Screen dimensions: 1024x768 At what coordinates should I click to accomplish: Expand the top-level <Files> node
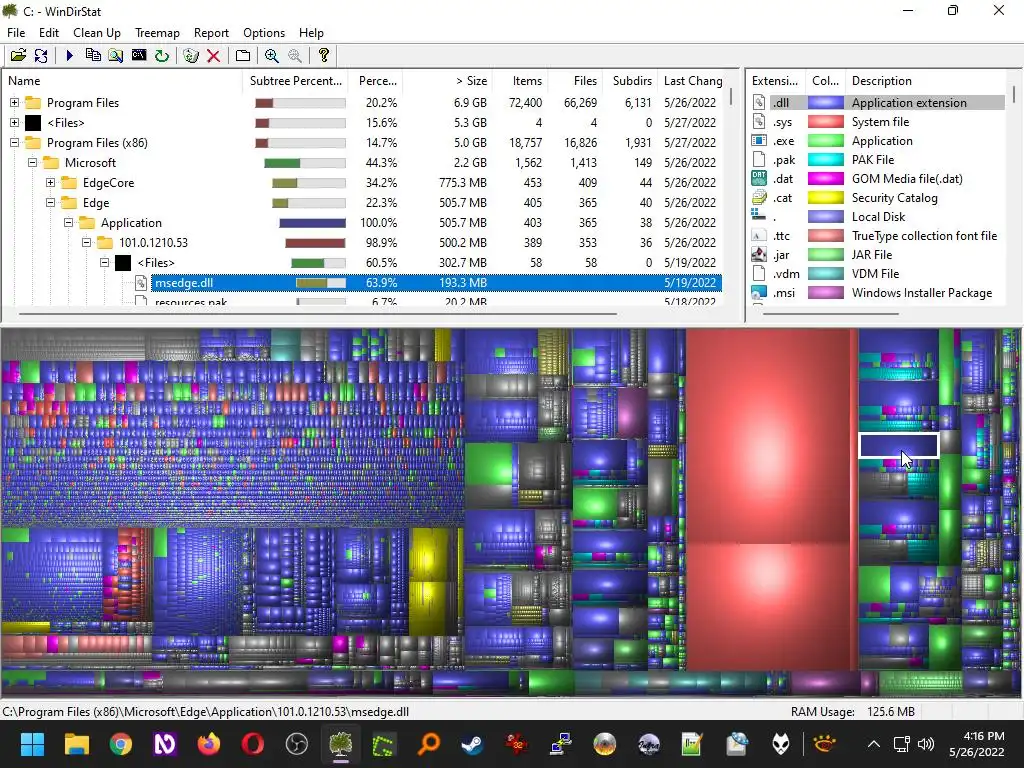[14, 122]
